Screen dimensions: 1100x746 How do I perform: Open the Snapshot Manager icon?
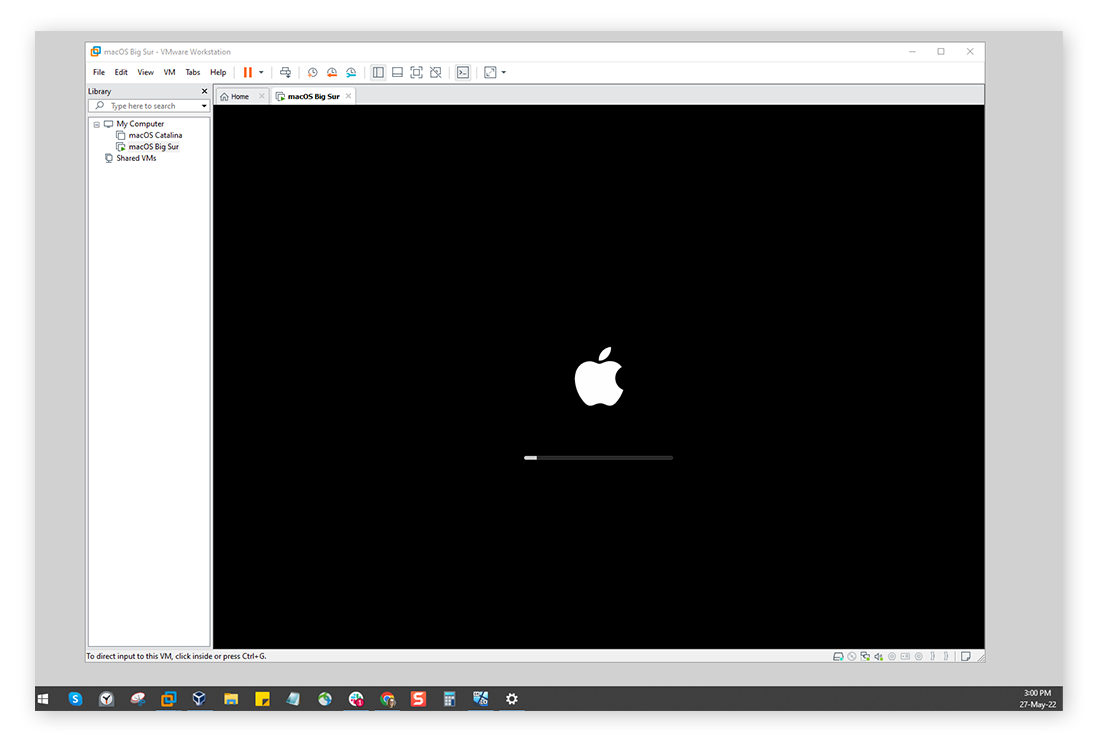tap(351, 72)
